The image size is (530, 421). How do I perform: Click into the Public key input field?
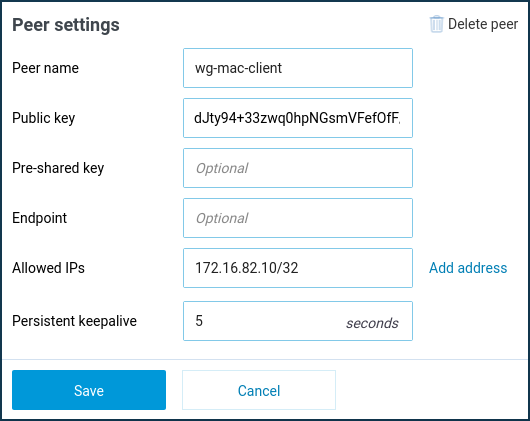[298, 118]
